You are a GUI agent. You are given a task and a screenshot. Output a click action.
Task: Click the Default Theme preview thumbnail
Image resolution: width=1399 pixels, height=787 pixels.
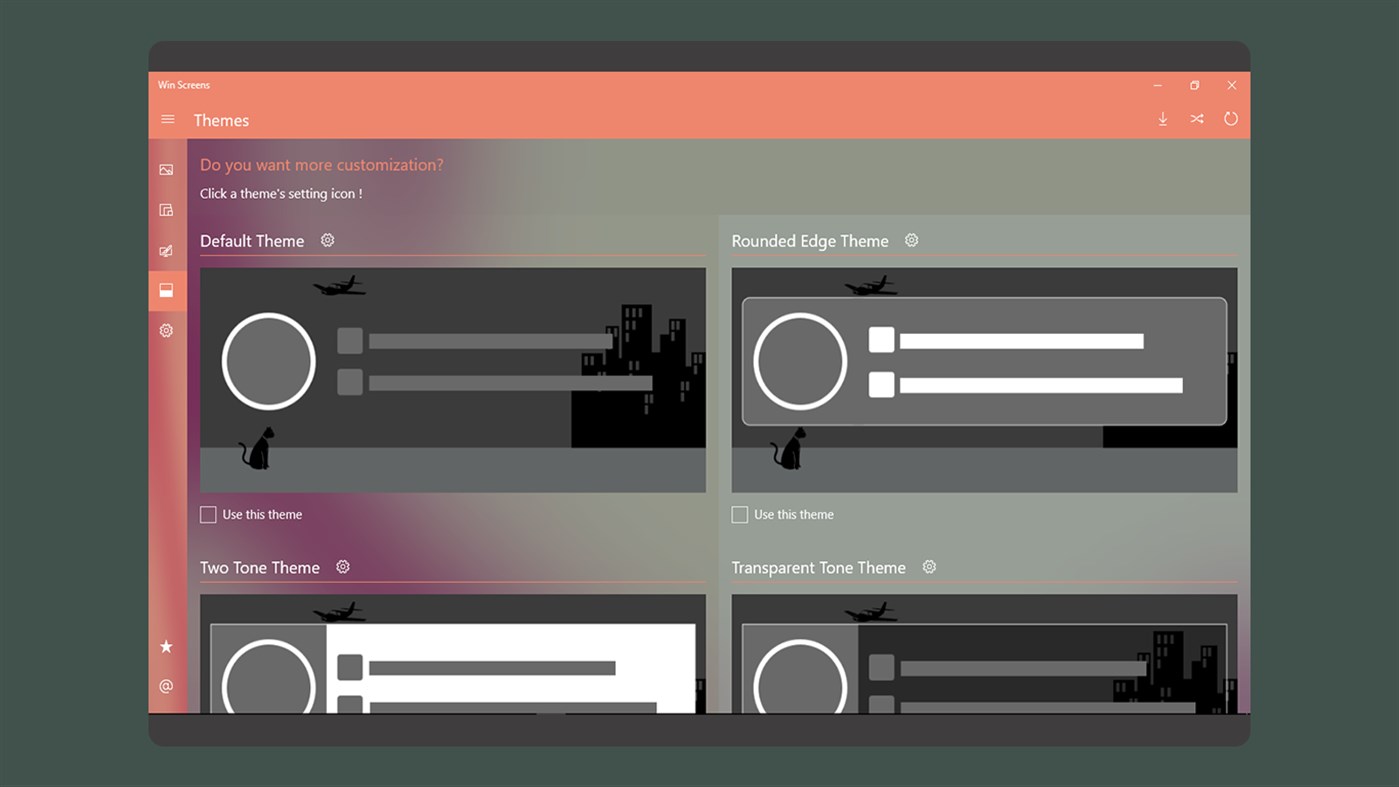coord(452,380)
